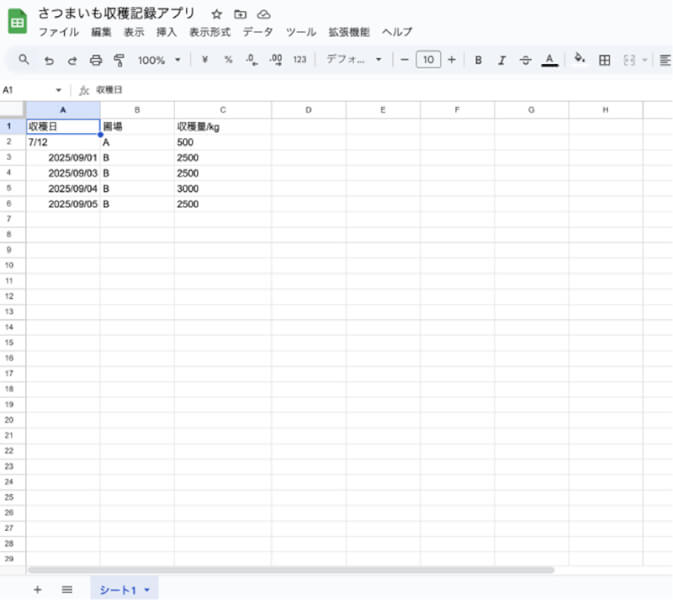
Task: Expand the font family dropdown
Action: pyautogui.click(x=354, y=60)
